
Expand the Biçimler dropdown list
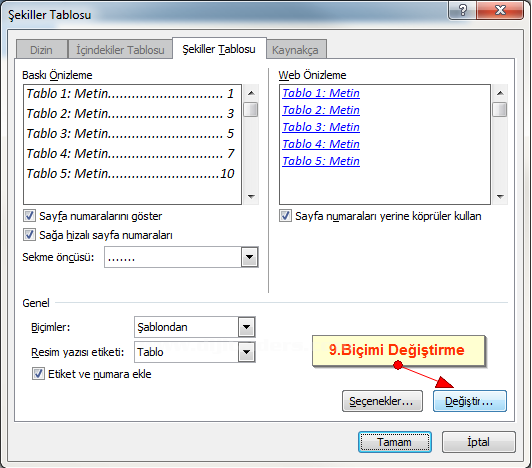(x=247, y=327)
